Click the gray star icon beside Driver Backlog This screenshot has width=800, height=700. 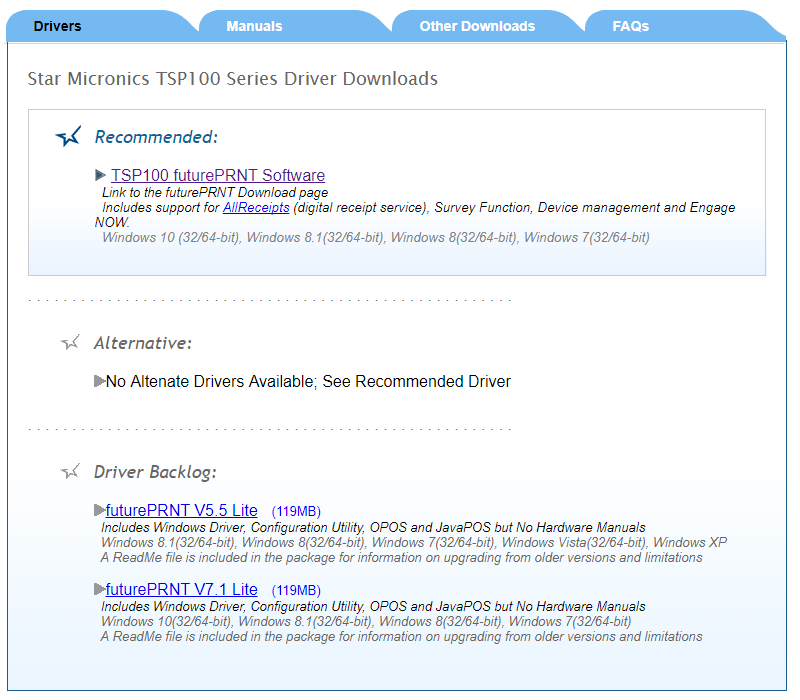[x=70, y=471]
